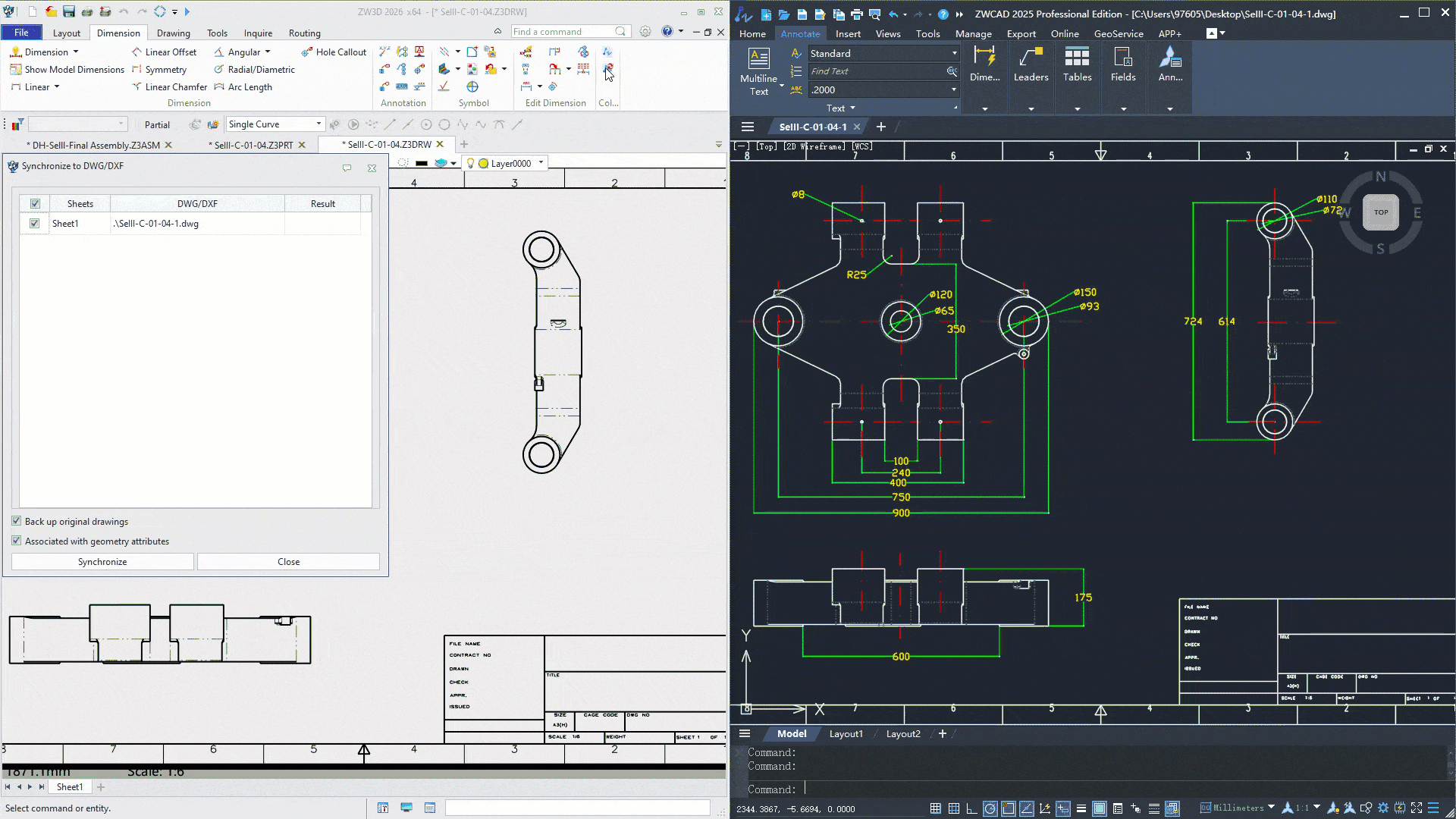Click the save icon in ZW3D title bar
1456x819 pixels.
tap(69, 11)
